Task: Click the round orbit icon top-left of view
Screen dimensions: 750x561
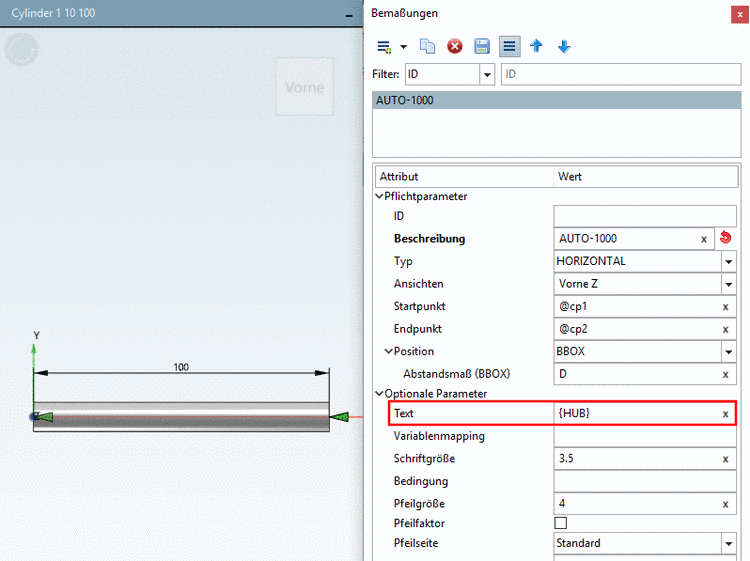Action: tap(21, 49)
